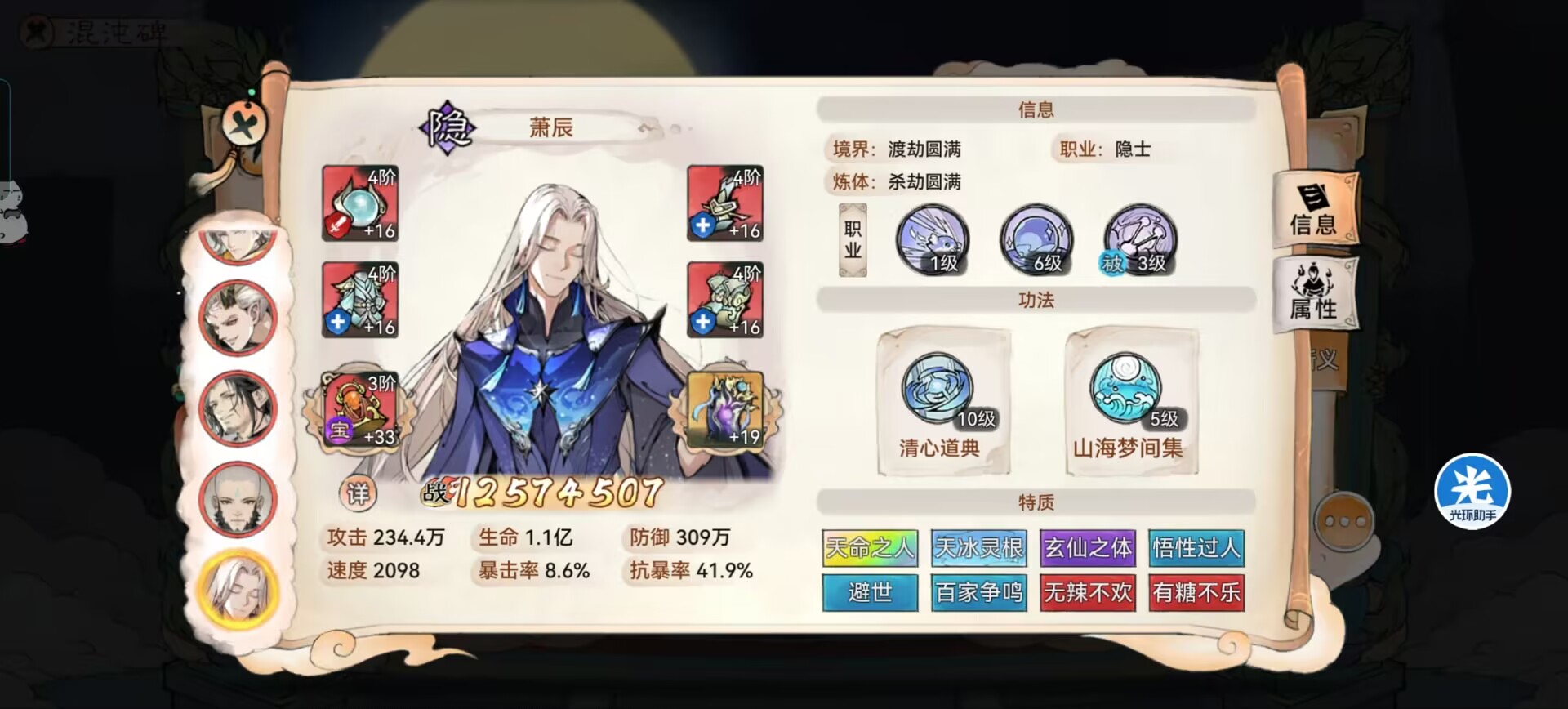Screen dimensions: 1568x709
Task: Switch to the 信息 tab
Action: (1314, 209)
